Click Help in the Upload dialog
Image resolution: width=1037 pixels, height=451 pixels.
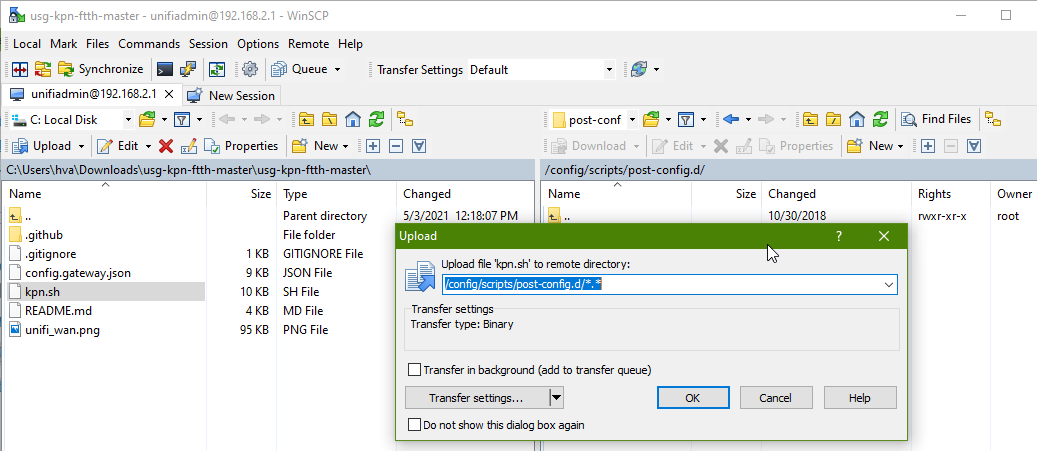pyautogui.click(x=860, y=398)
